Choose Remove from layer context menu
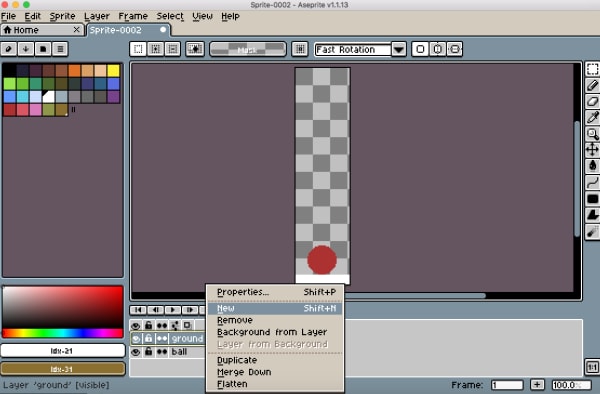 point(275,320)
